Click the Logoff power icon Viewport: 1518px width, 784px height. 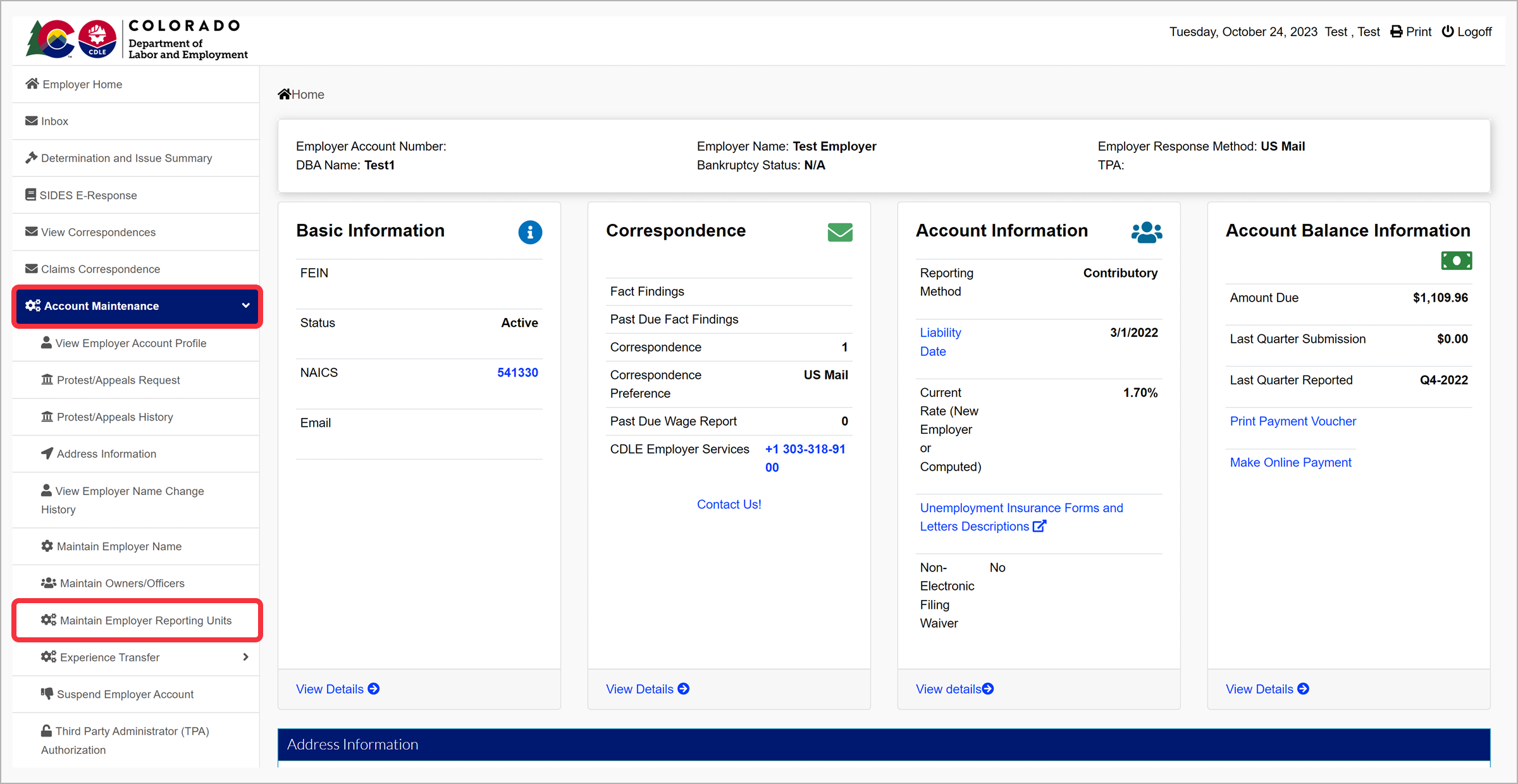coord(1448,32)
